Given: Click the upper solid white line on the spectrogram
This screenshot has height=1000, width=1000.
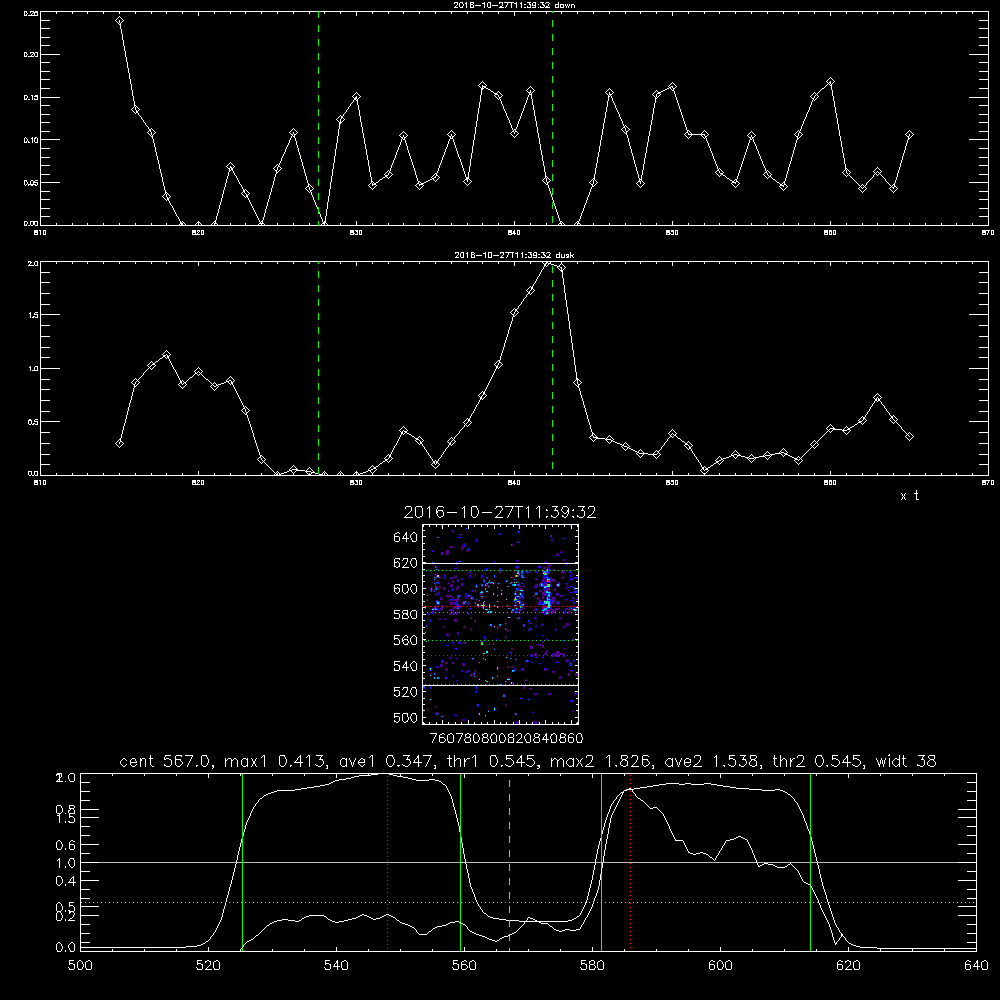Looking at the screenshot, I should [x=501, y=563].
